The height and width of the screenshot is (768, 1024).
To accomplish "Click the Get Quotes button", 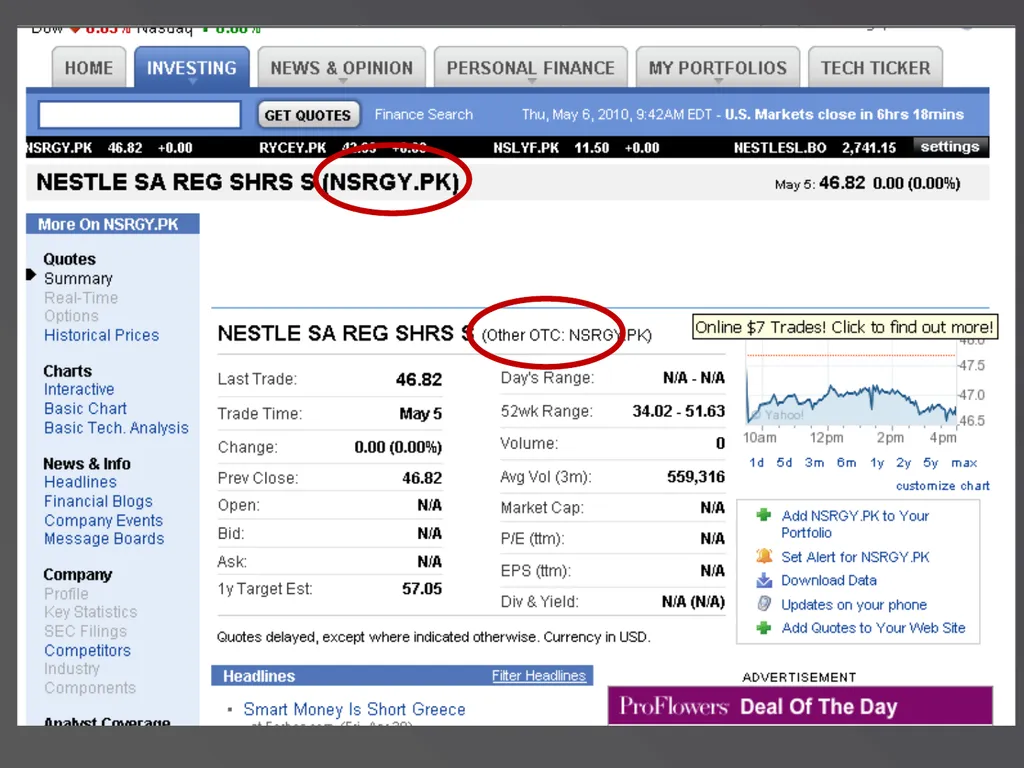I will pyautogui.click(x=308, y=115).
